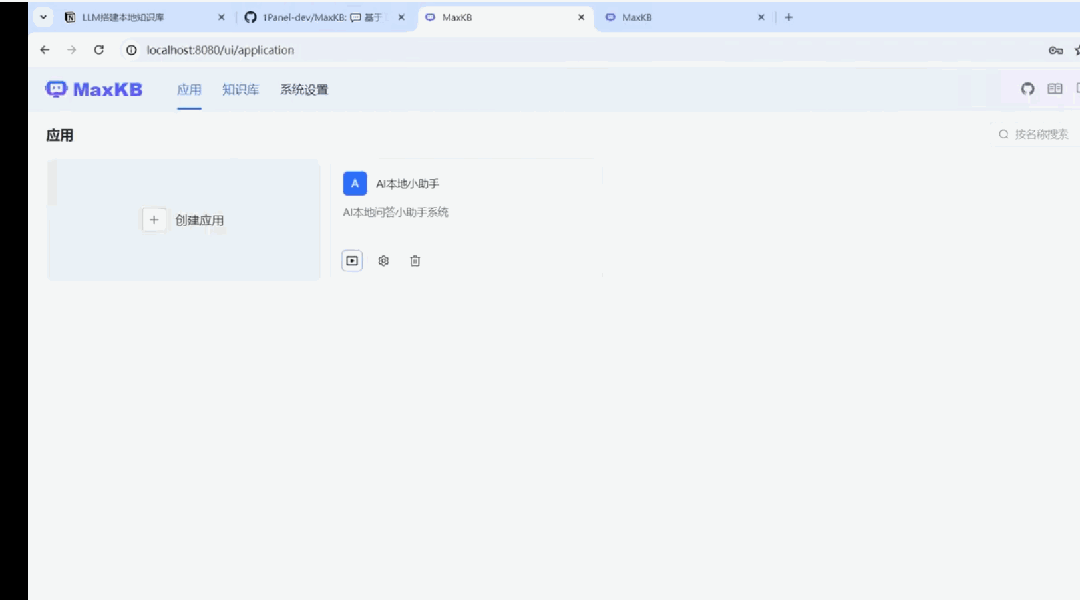Delete AI本地小助手 with trash icon

pos(415,260)
